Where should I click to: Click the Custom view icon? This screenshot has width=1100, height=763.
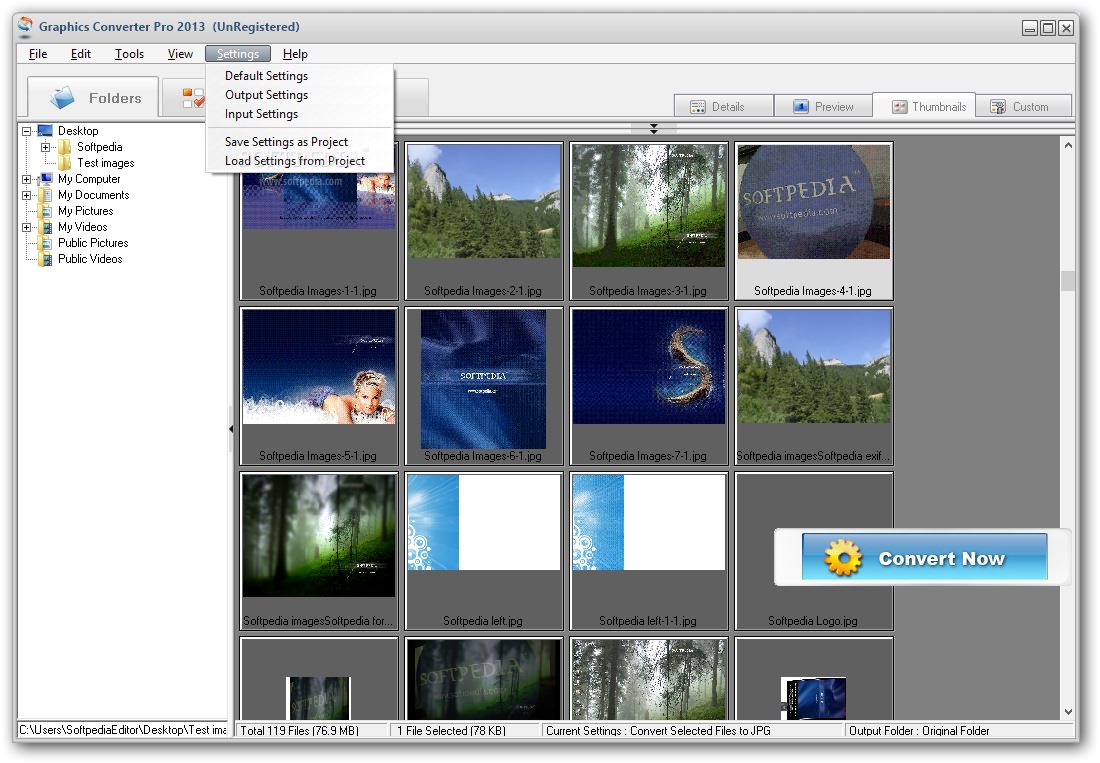coord(997,107)
